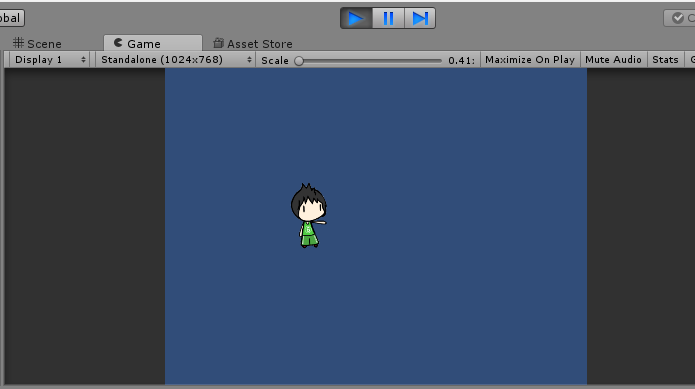Image resolution: width=695 pixels, height=389 pixels.
Task: Open the Collab checkmark button
Action: 679,18
